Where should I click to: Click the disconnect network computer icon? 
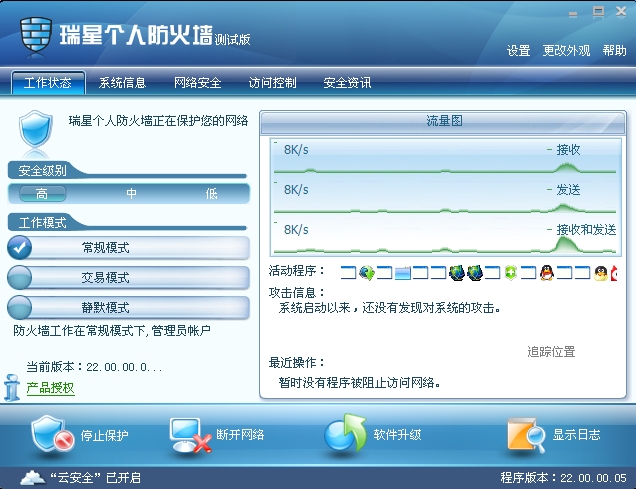[x=190, y=435]
